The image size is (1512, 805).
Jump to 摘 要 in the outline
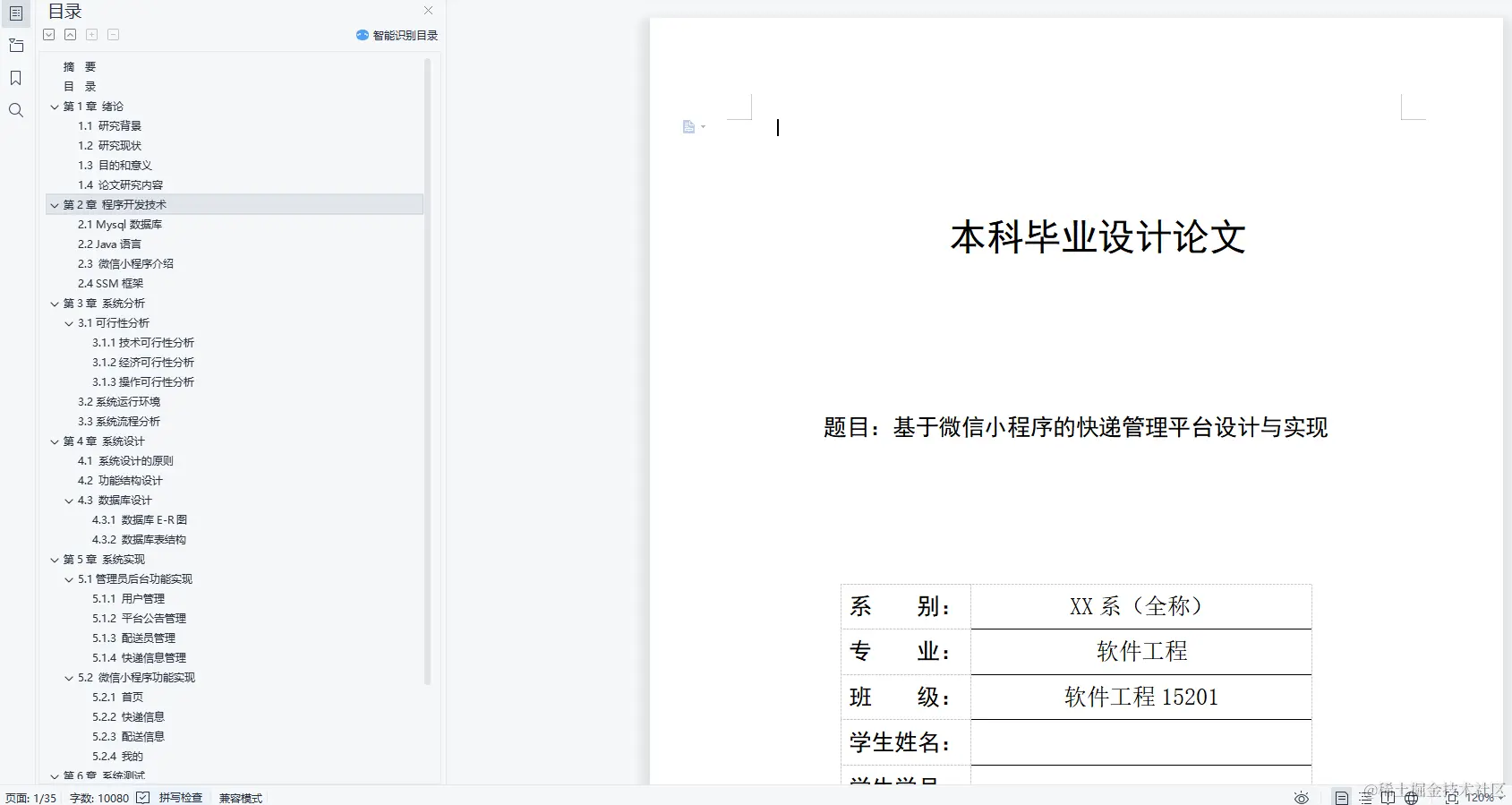click(80, 67)
